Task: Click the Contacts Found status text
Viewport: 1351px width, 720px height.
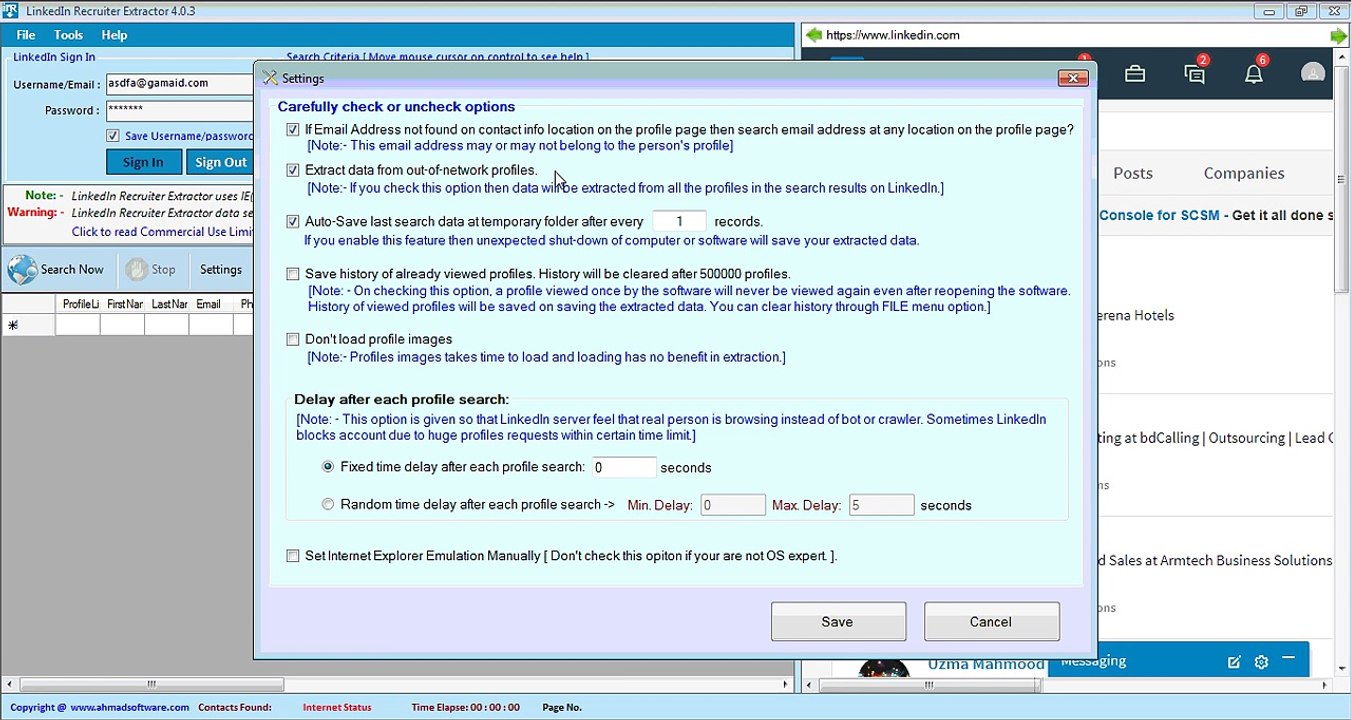Action: pos(235,707)
